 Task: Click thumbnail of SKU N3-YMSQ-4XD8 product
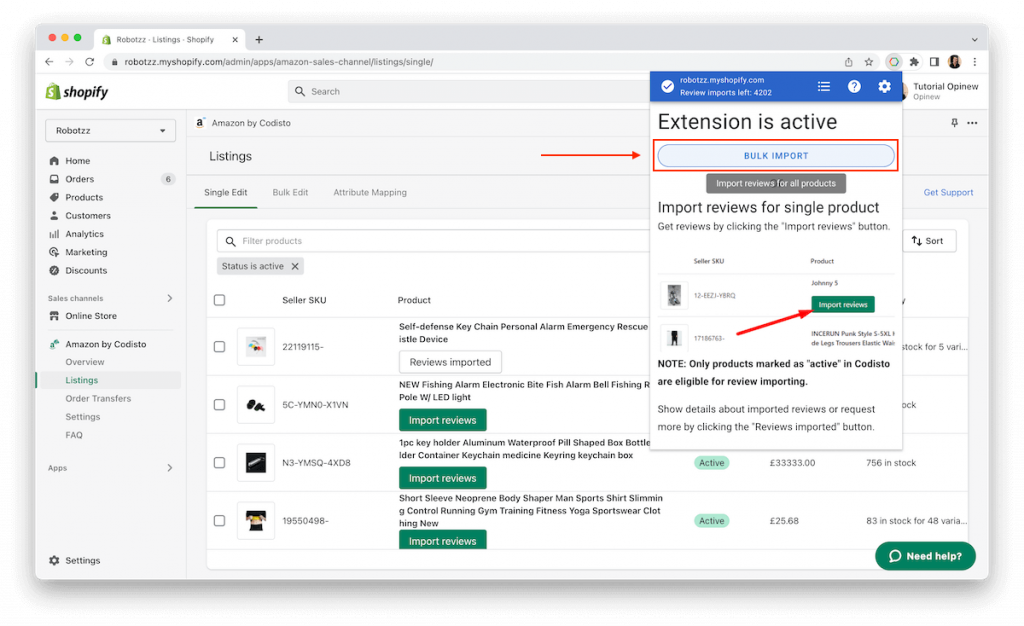coord(256,463)
